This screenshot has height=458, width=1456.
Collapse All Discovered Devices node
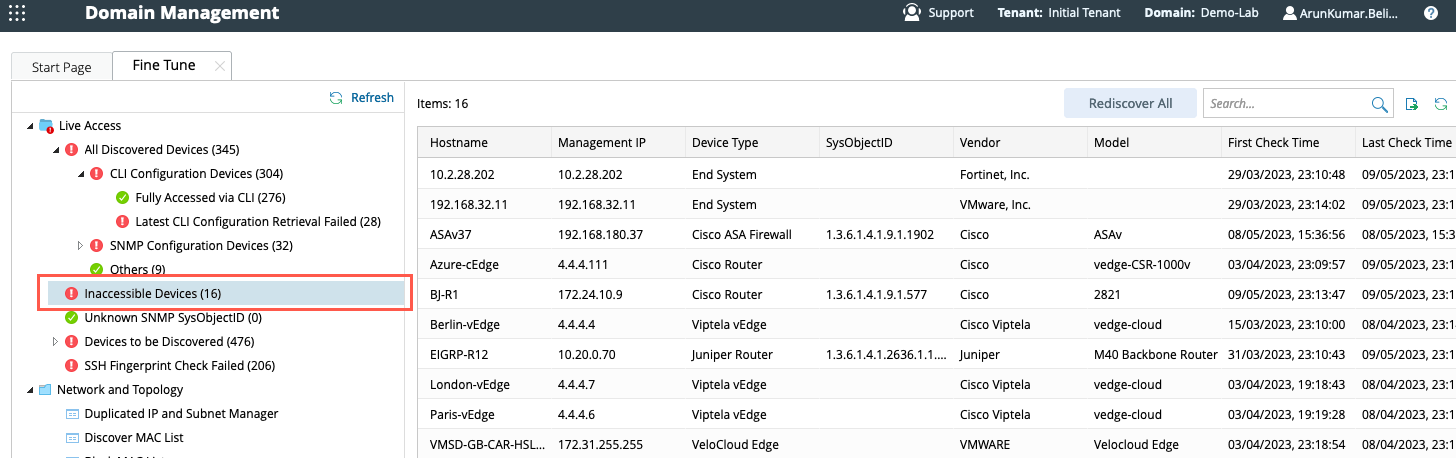pos(55,150)
